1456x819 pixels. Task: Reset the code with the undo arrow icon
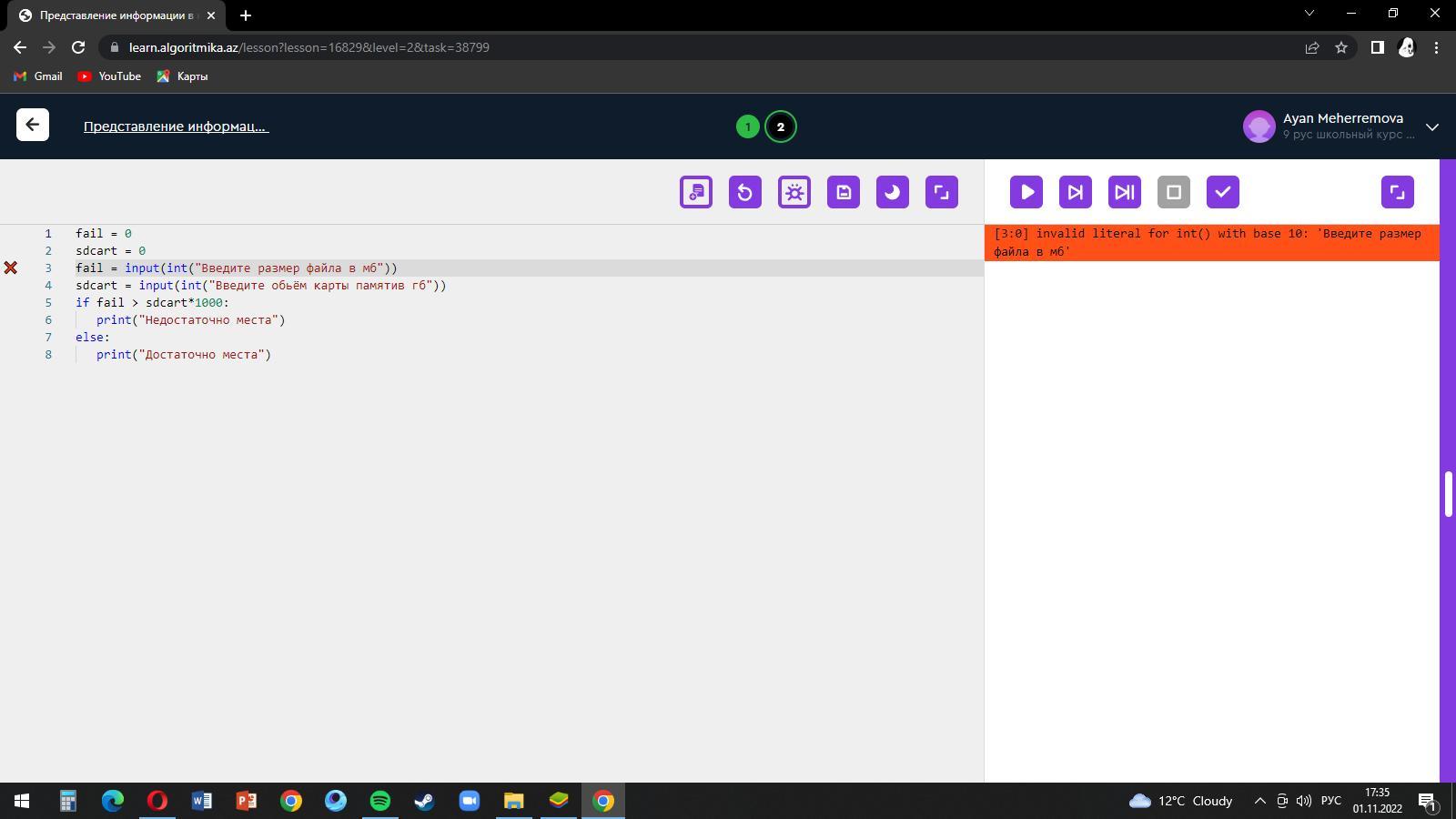[x=745, y=192]
